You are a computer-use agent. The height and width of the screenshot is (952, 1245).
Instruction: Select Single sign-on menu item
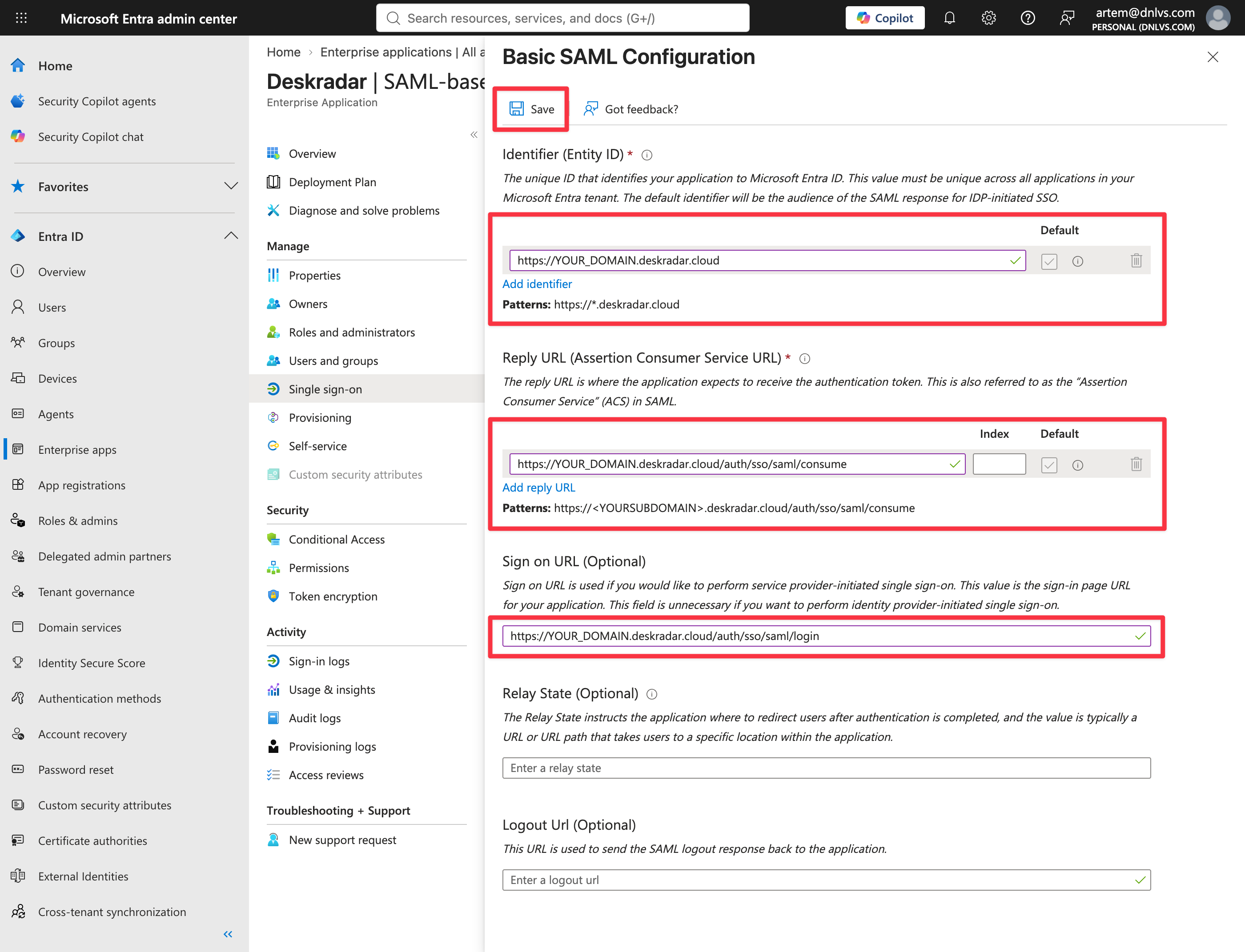[x=367, y=389]
